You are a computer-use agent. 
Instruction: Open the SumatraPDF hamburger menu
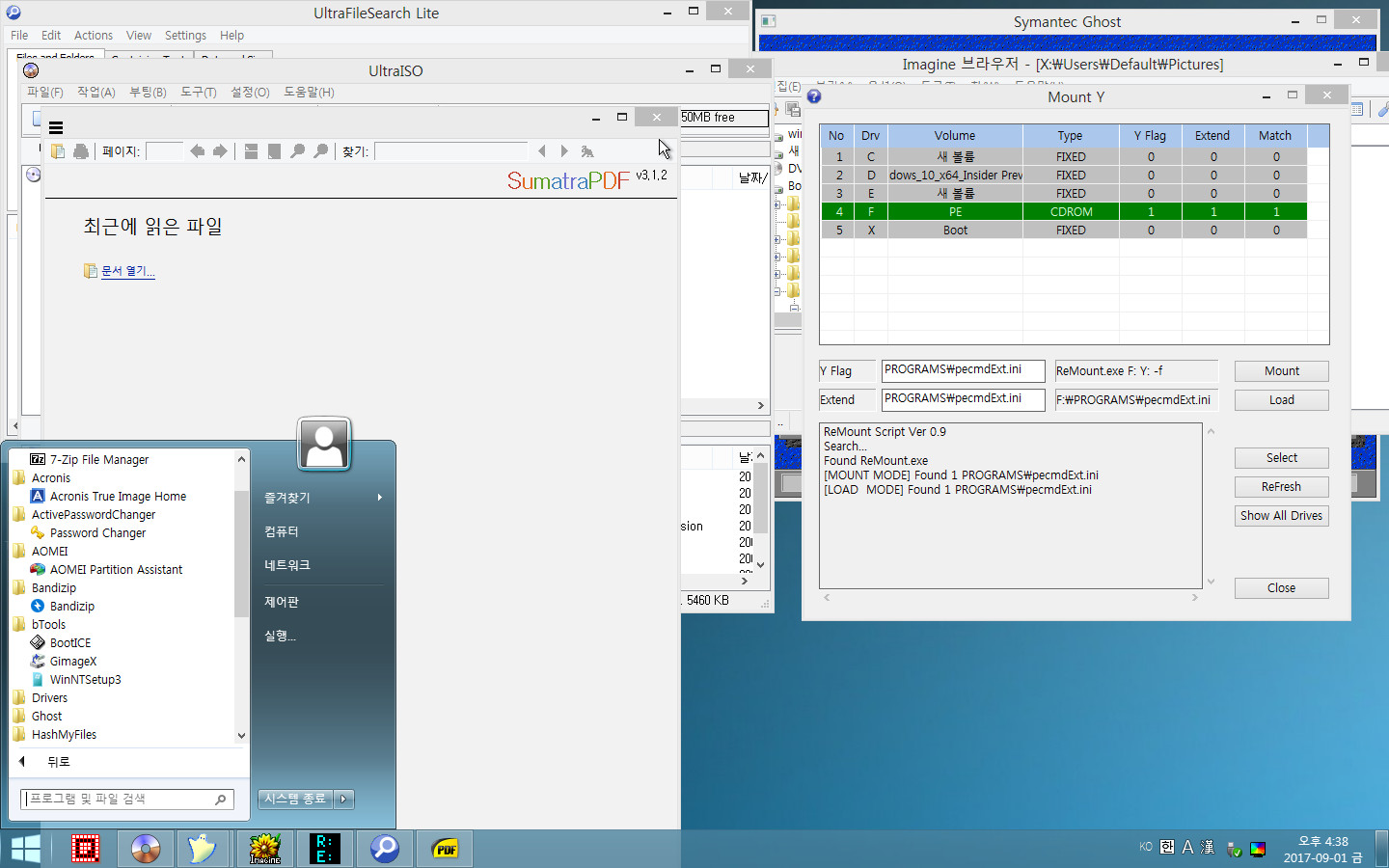[56, 127]
